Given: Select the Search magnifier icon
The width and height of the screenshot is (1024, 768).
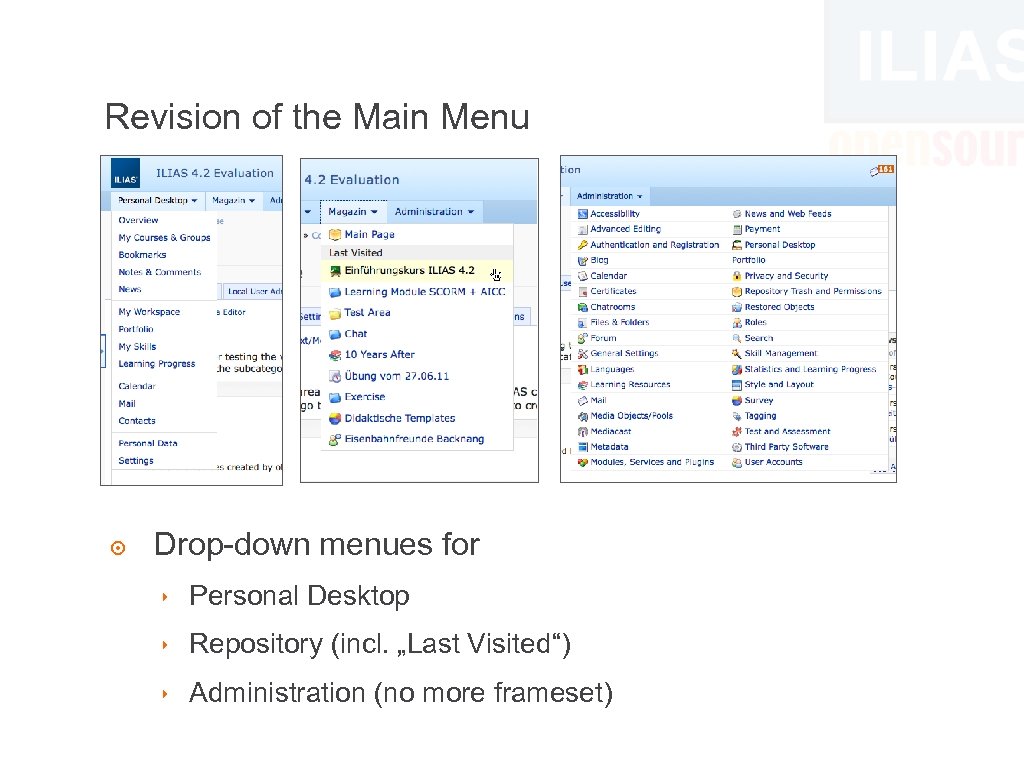Looking at the screenshot, I should [x=736, y=338].
